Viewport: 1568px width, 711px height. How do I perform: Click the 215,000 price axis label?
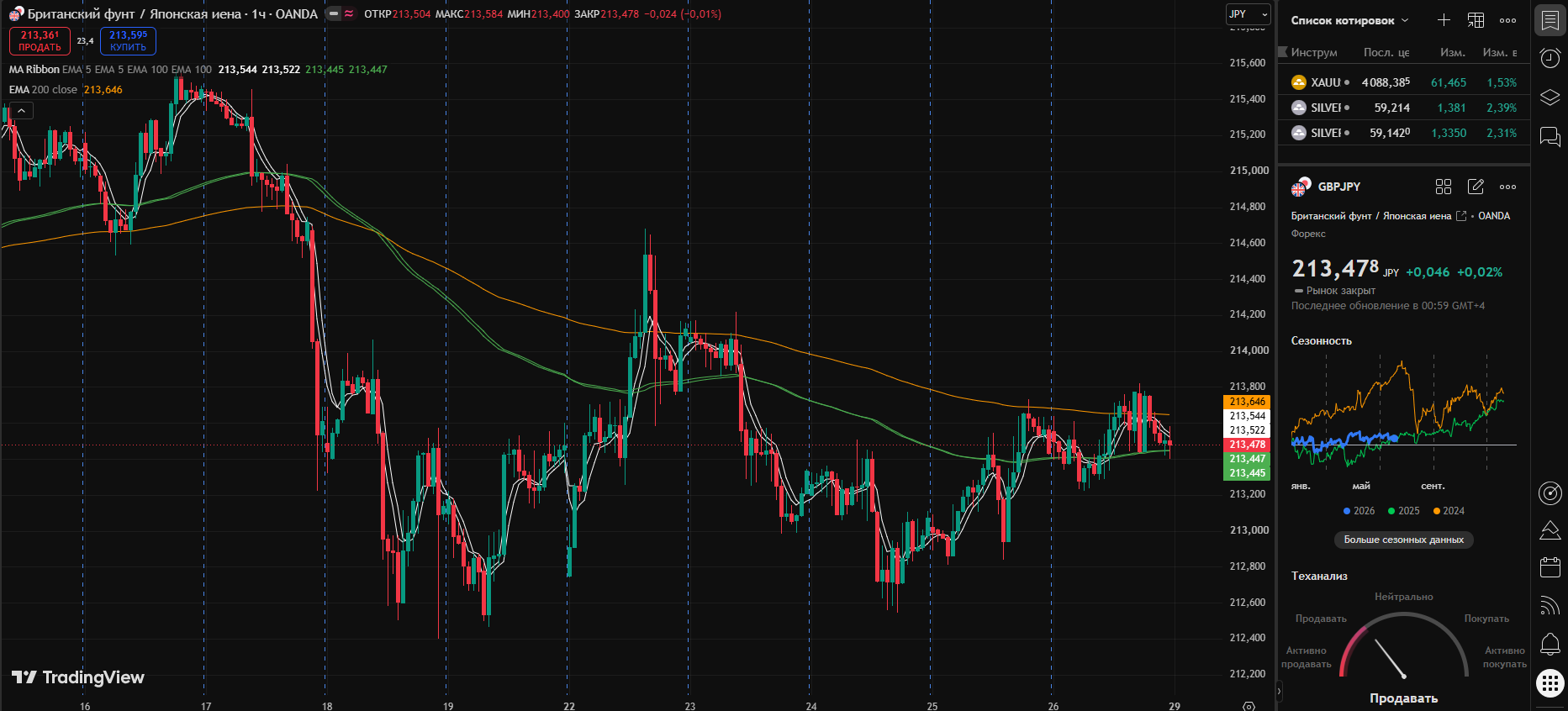point(1249,171)
